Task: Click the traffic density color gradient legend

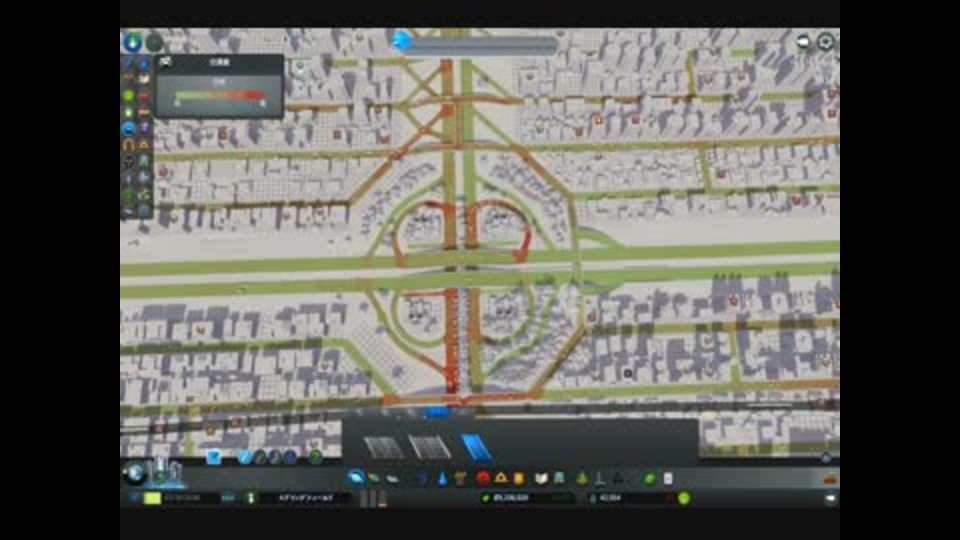Action: tap(220, 96)
